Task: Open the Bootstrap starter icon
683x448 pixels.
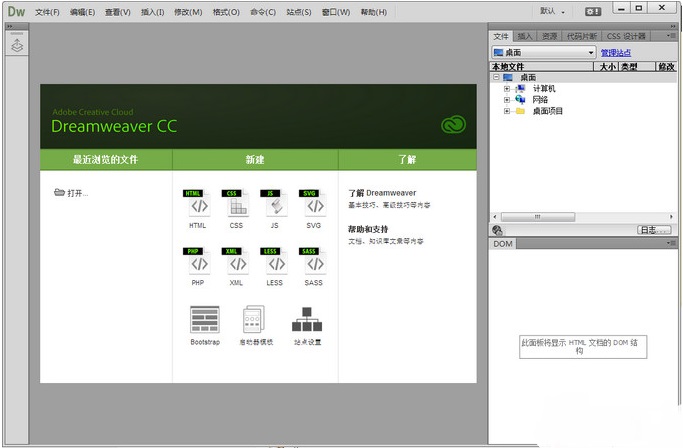Action: (204, 320)
